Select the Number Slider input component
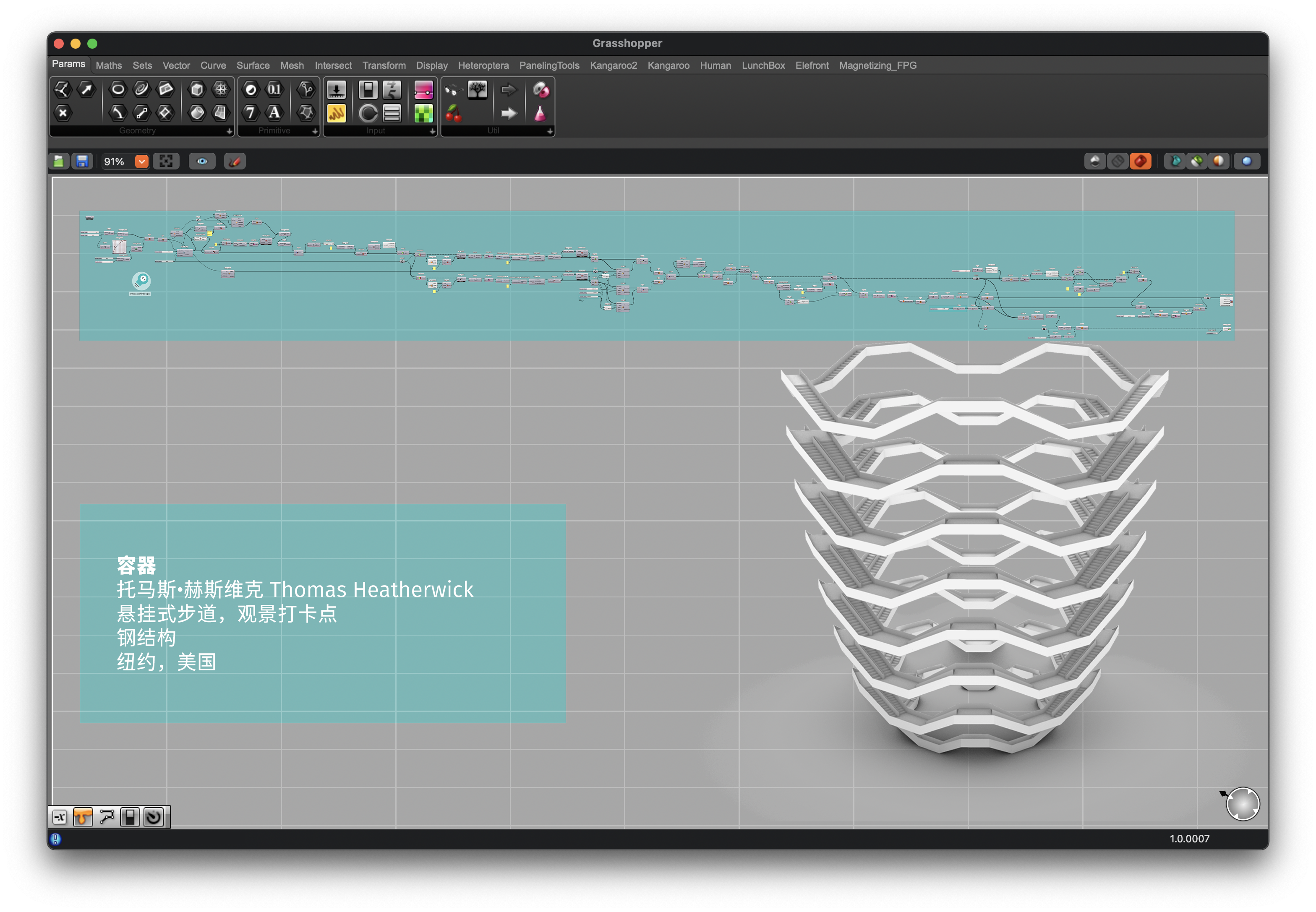 (336, 90)
